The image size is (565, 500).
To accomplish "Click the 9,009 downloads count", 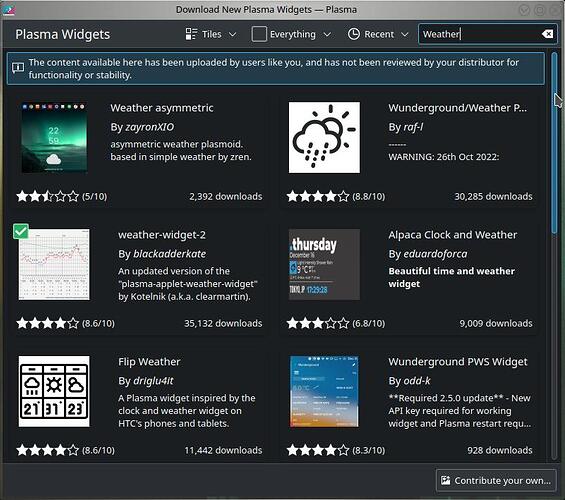I will pos(495,323).
